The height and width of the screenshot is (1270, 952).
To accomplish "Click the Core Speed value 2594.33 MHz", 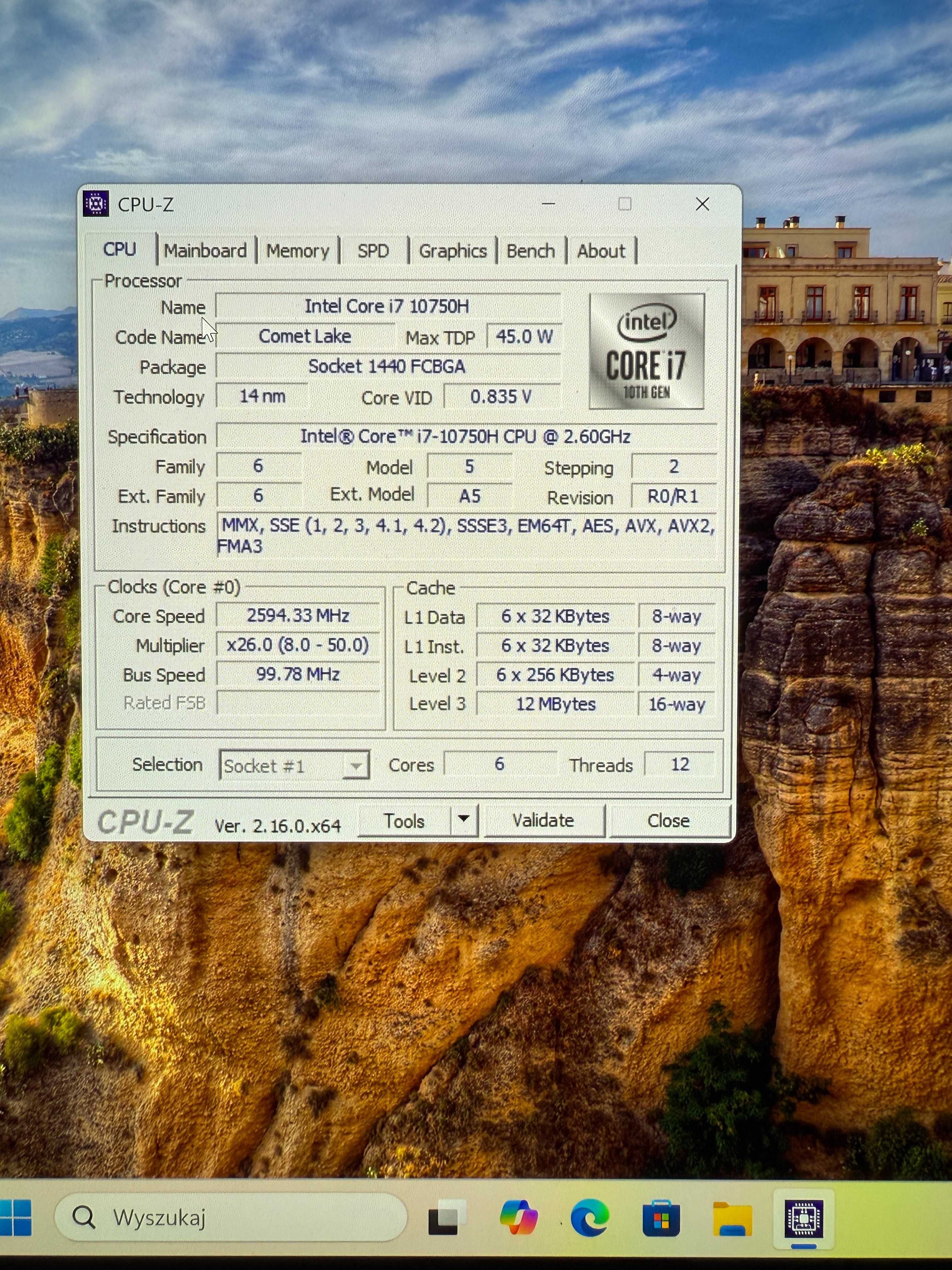I will pos(298,615).
